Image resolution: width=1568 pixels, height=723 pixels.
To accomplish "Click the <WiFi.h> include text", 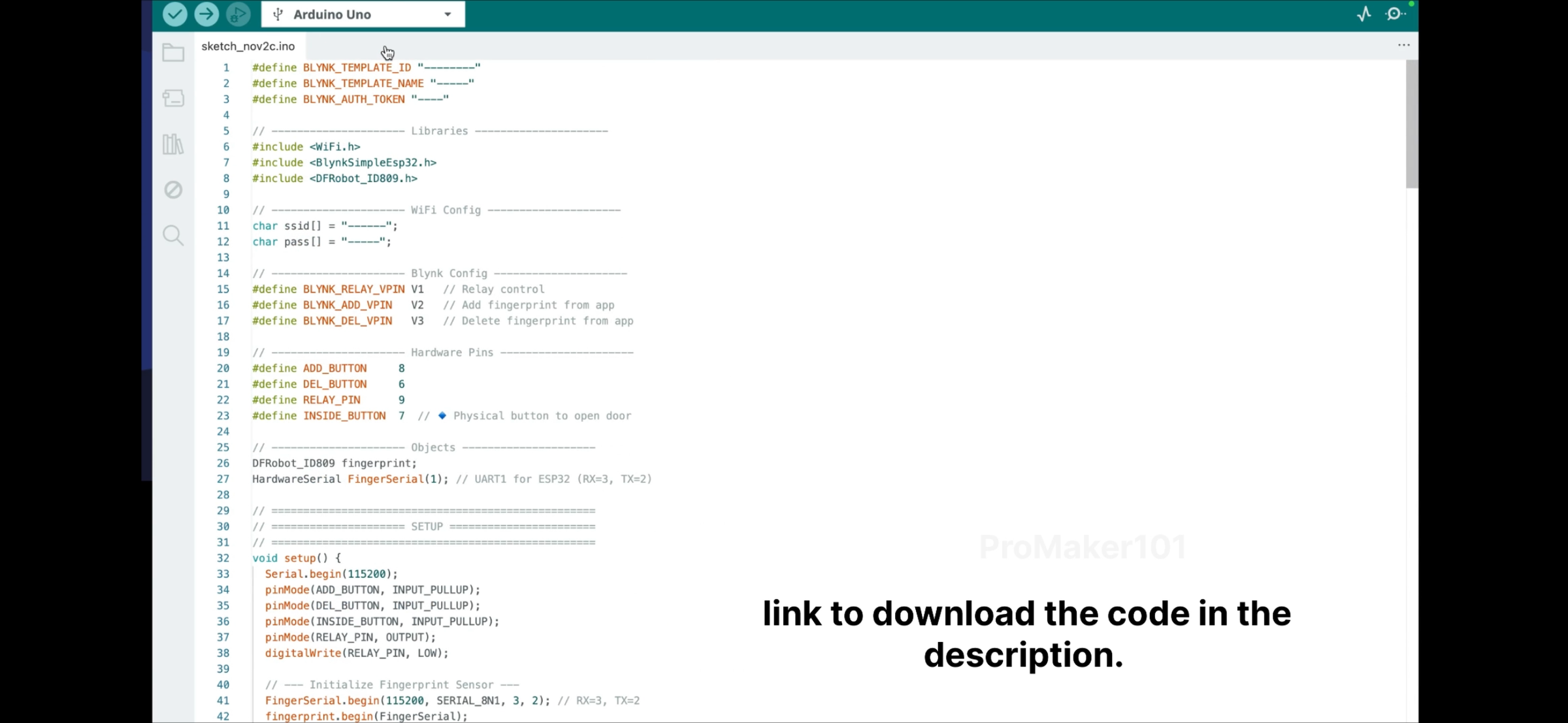I will coord(335,147).
